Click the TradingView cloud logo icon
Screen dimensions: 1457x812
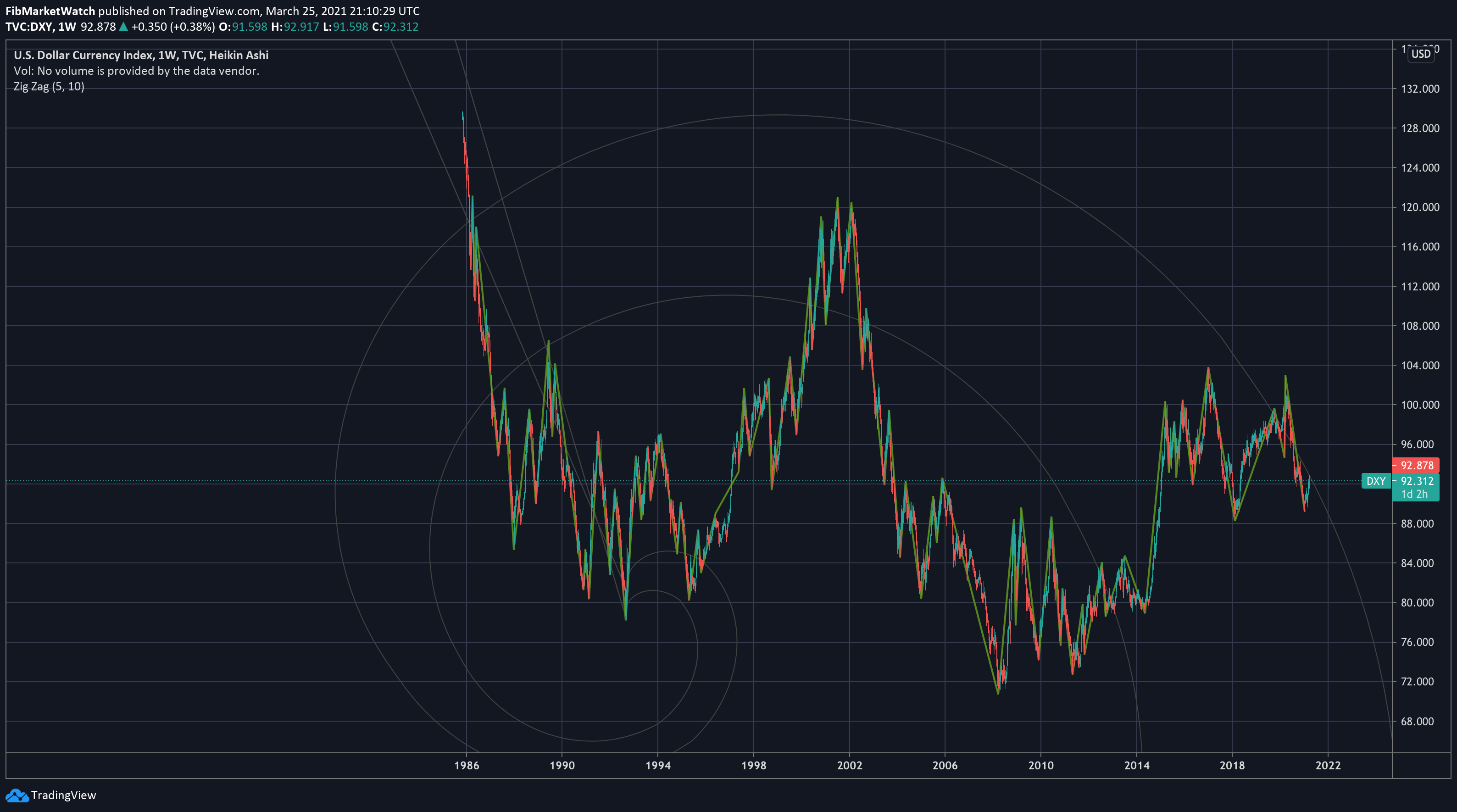pyautogui.click(x=17, y=795)
